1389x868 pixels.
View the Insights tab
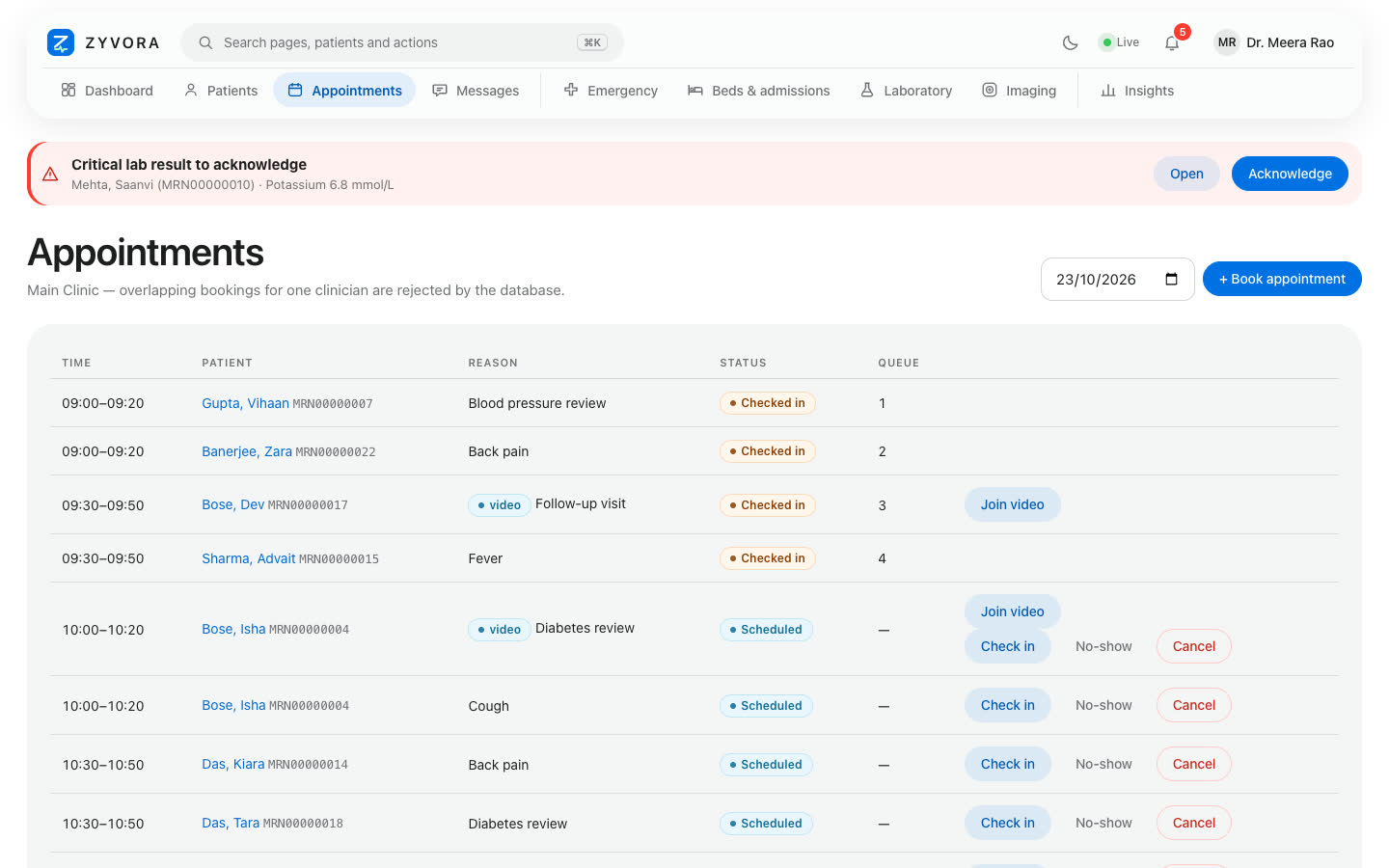[x=1137, y=91]
